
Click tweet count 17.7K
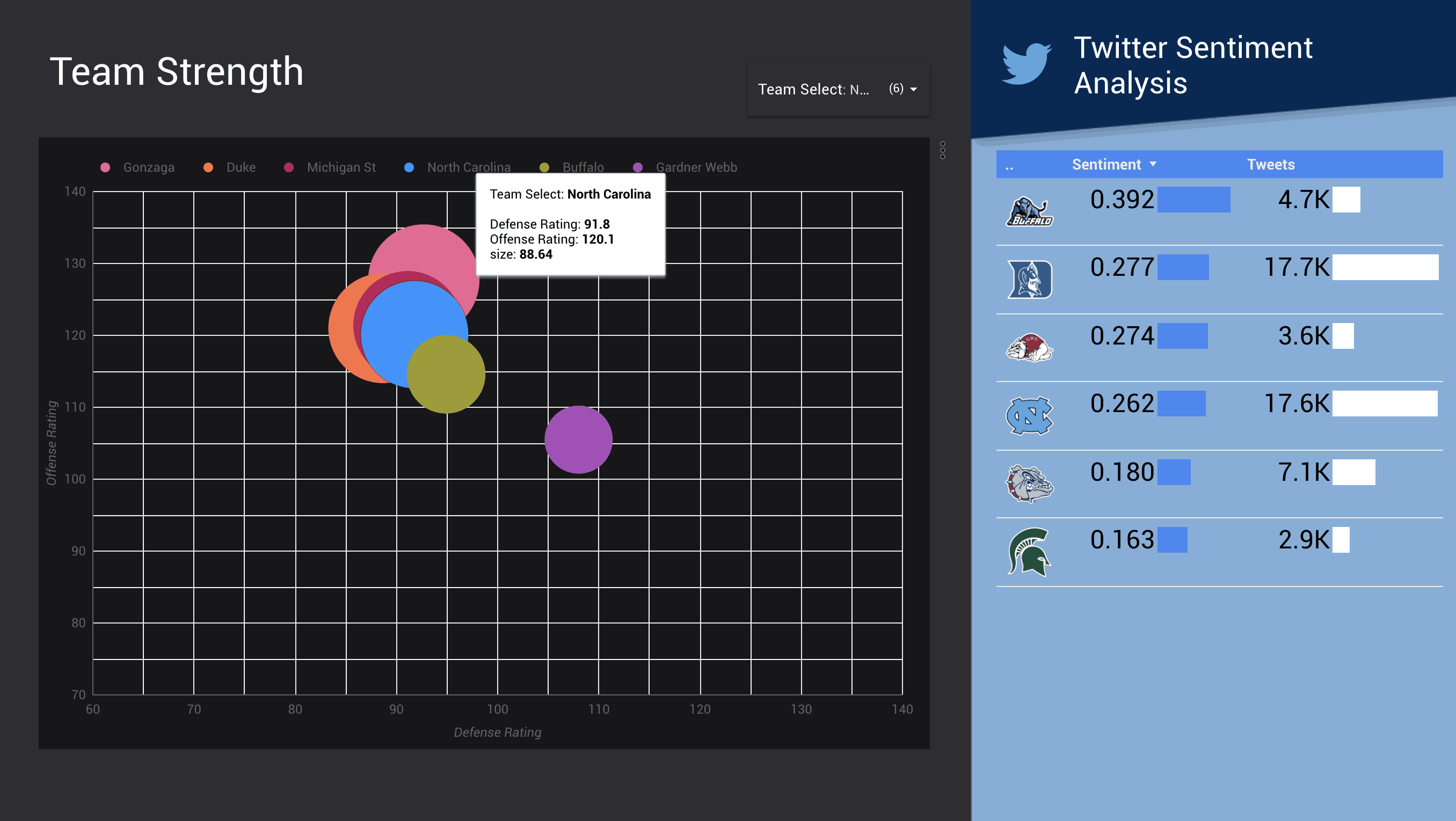tap(1297, 267)
